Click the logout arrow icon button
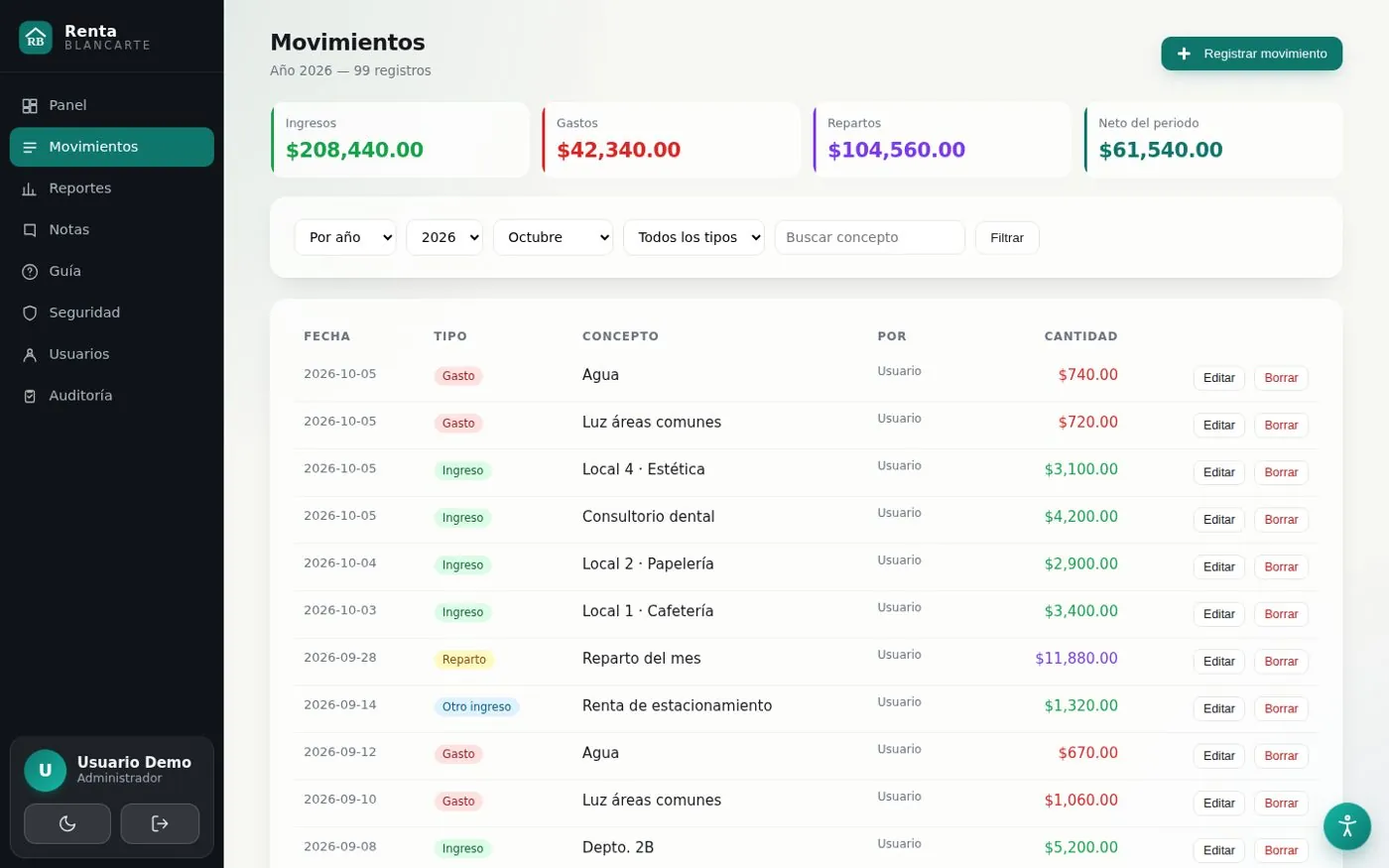The image size is (1389, 868). coord(160,823)
